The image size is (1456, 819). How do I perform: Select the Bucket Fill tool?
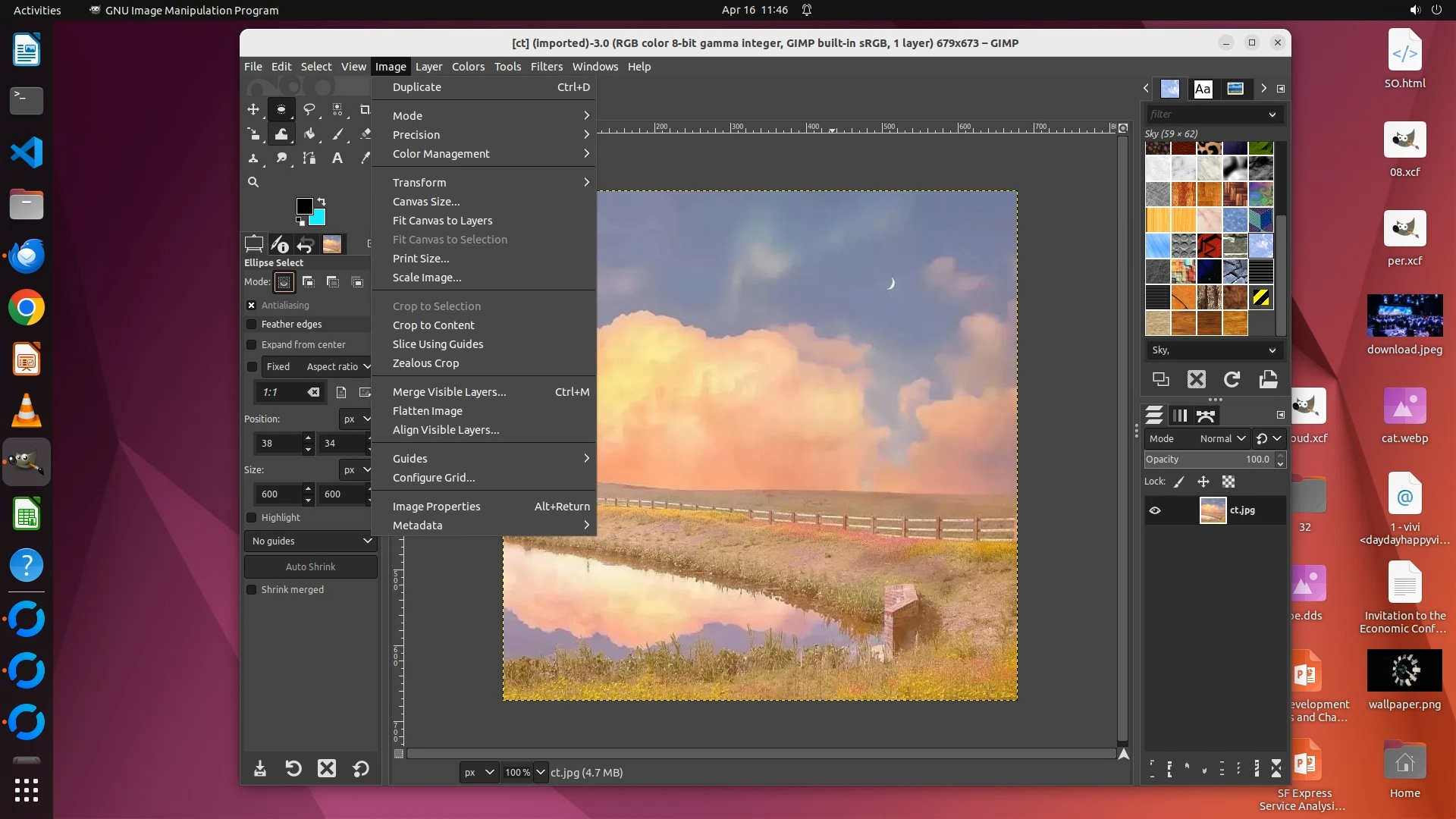click(309, 134)
